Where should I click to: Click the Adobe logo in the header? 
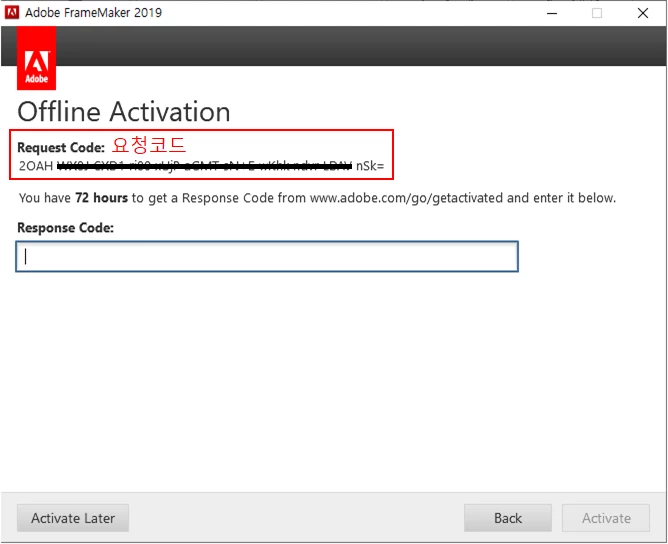[36, 58]
